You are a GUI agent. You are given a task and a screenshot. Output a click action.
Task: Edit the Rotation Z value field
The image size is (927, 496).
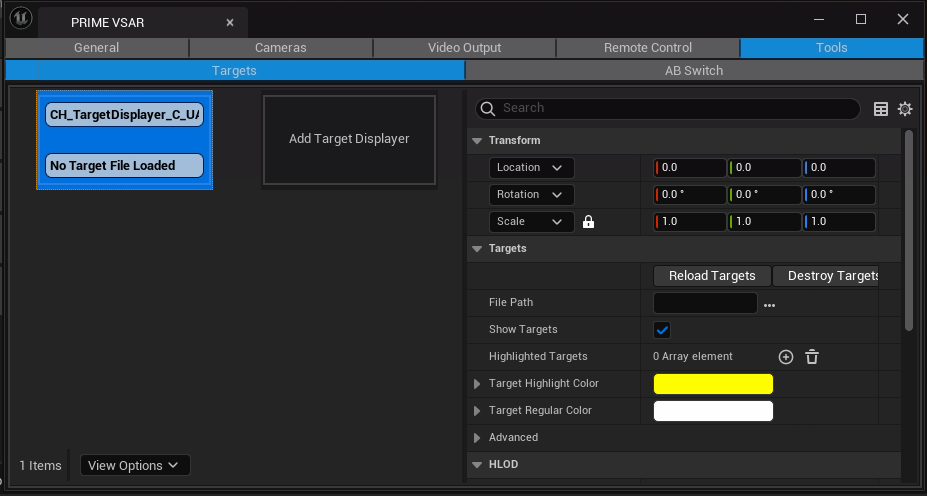[838, 194]
